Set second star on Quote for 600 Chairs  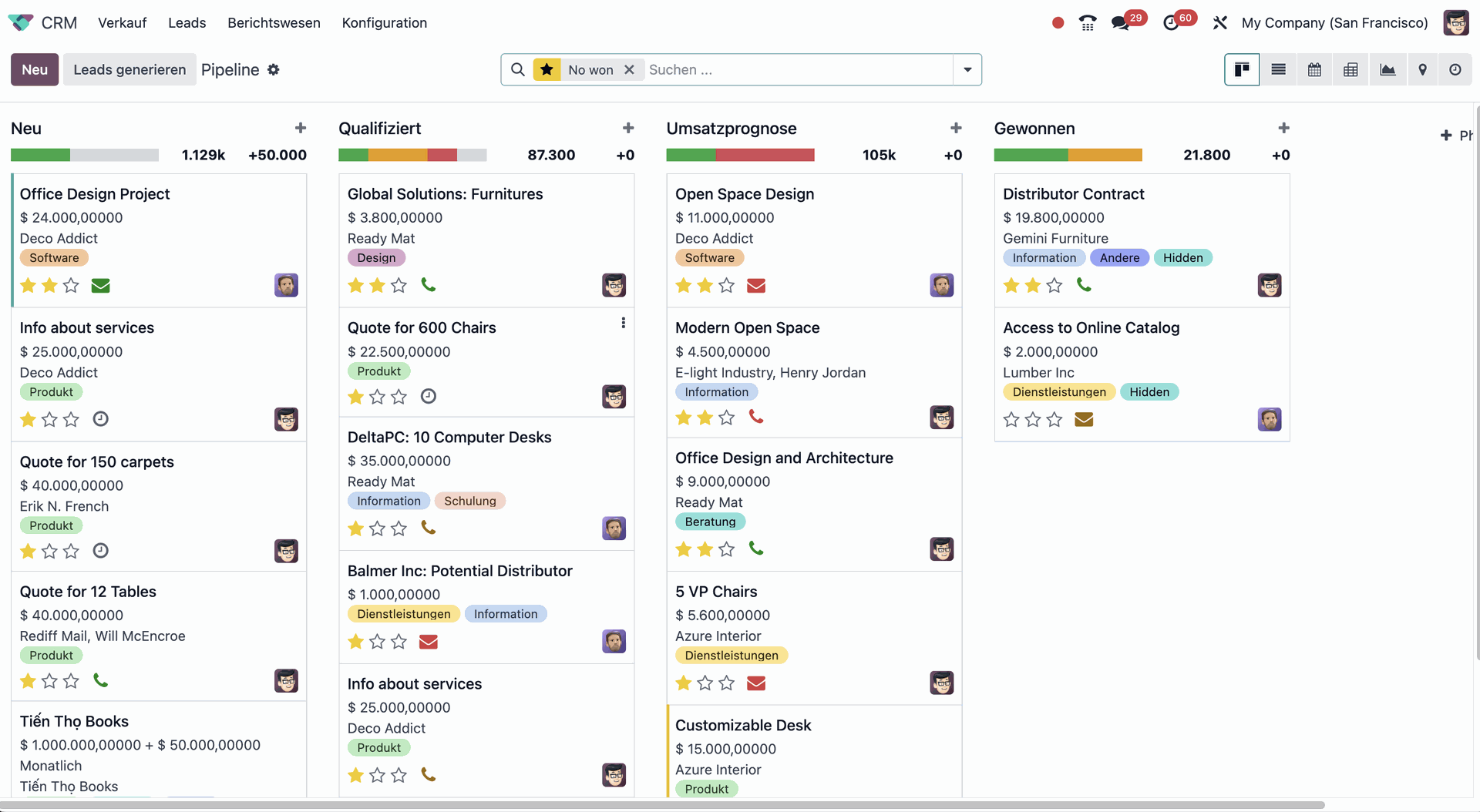tap(377, 397)
